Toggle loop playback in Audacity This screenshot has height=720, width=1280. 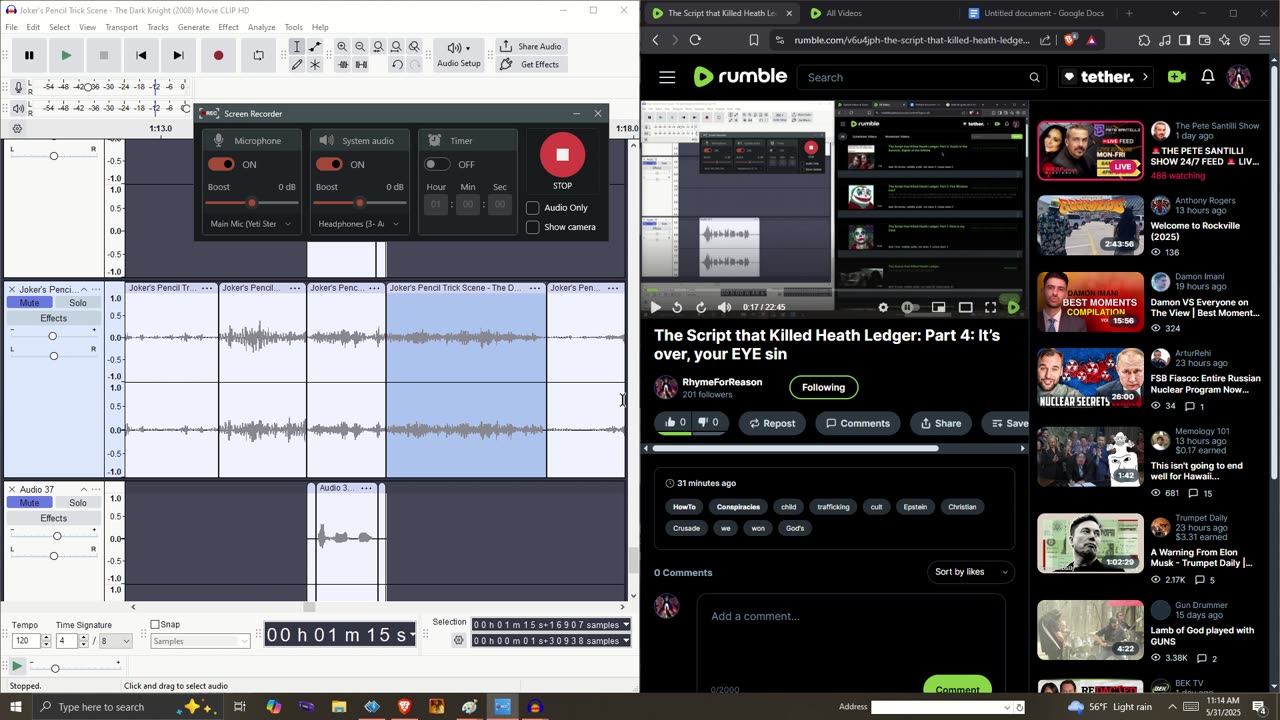258,55
